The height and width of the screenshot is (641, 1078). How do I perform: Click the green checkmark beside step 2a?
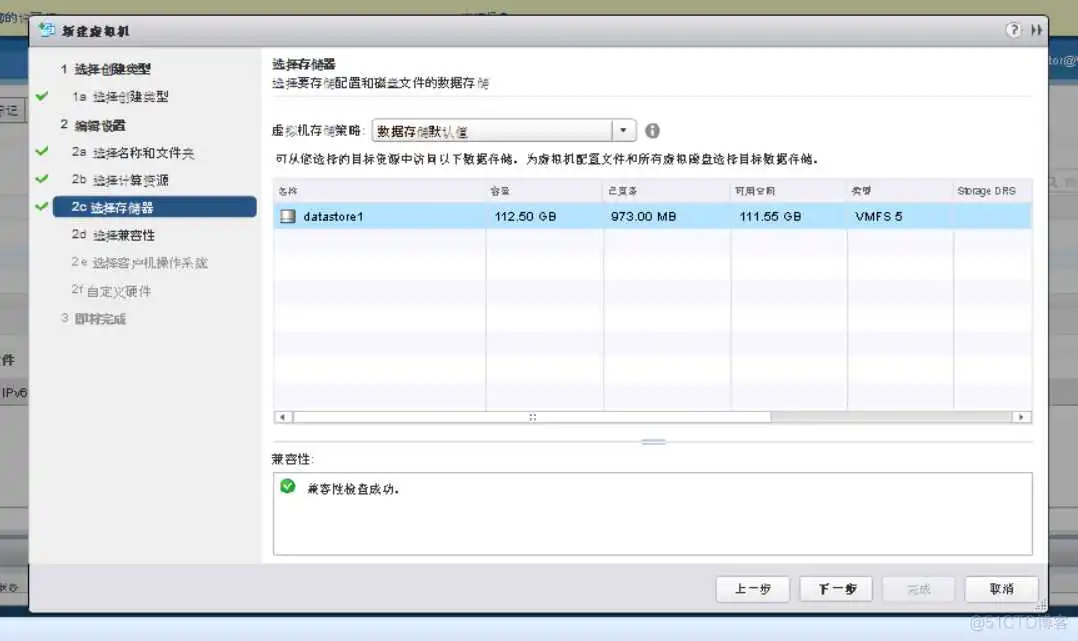click(x=42, y=151)
